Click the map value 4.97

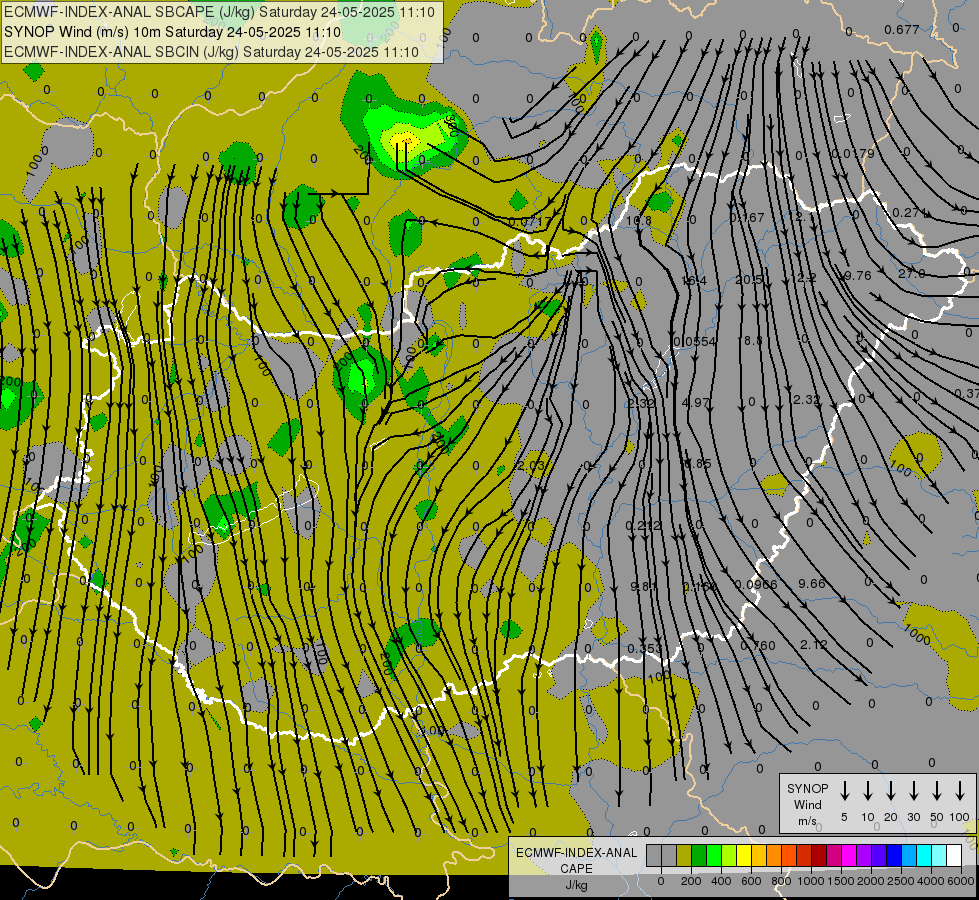tap(696, 402)
